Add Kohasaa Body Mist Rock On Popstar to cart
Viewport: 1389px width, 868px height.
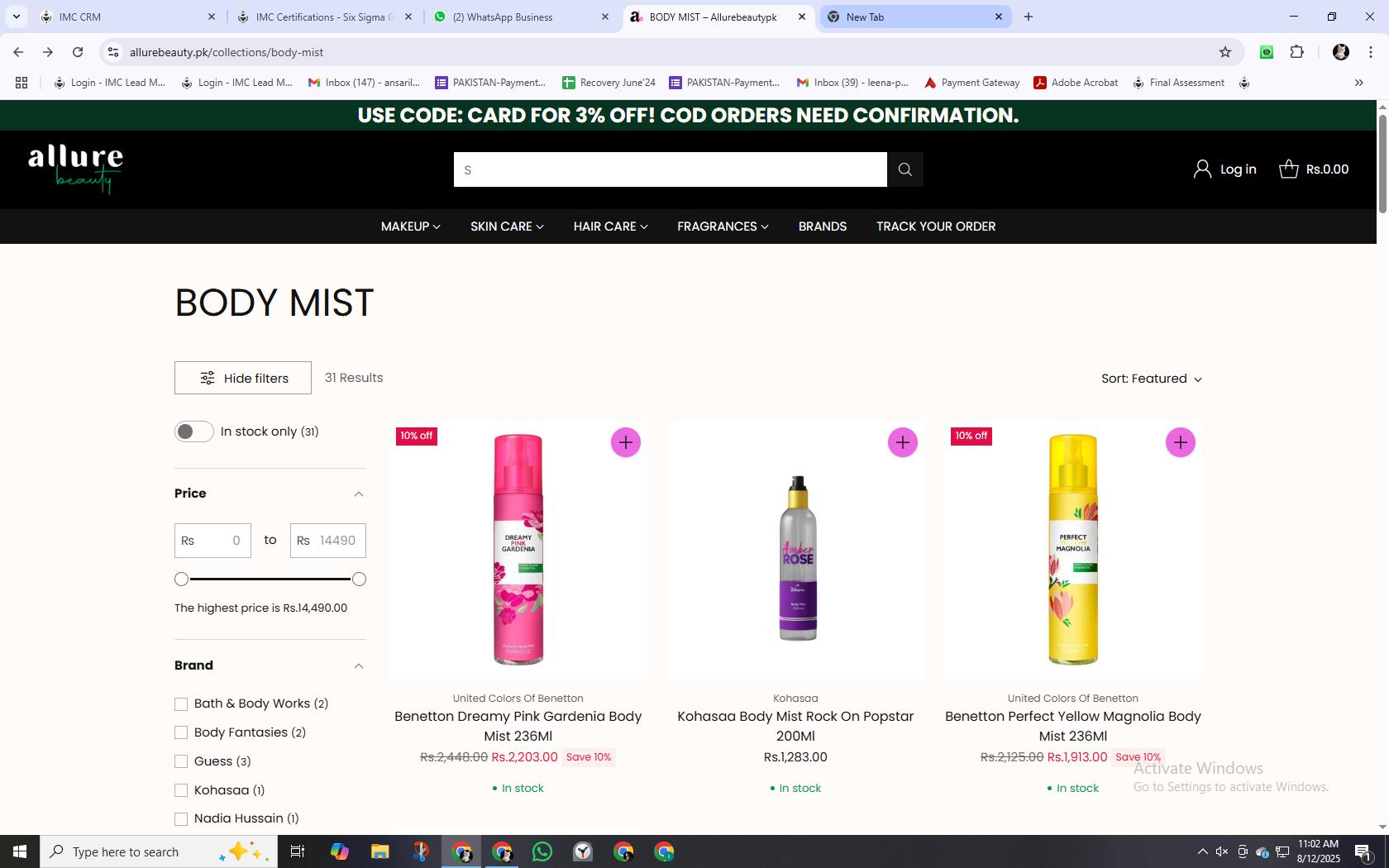[903, 442]
